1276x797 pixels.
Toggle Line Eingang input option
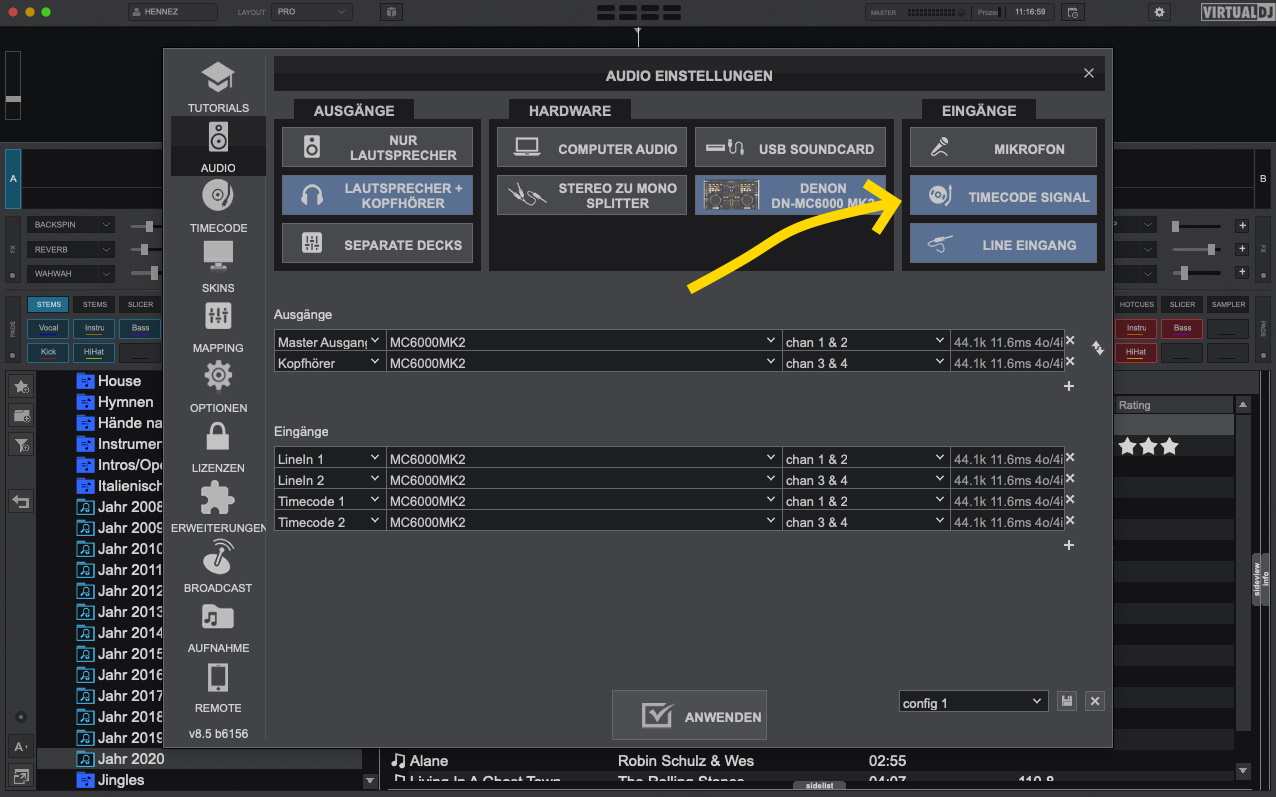1003,244
